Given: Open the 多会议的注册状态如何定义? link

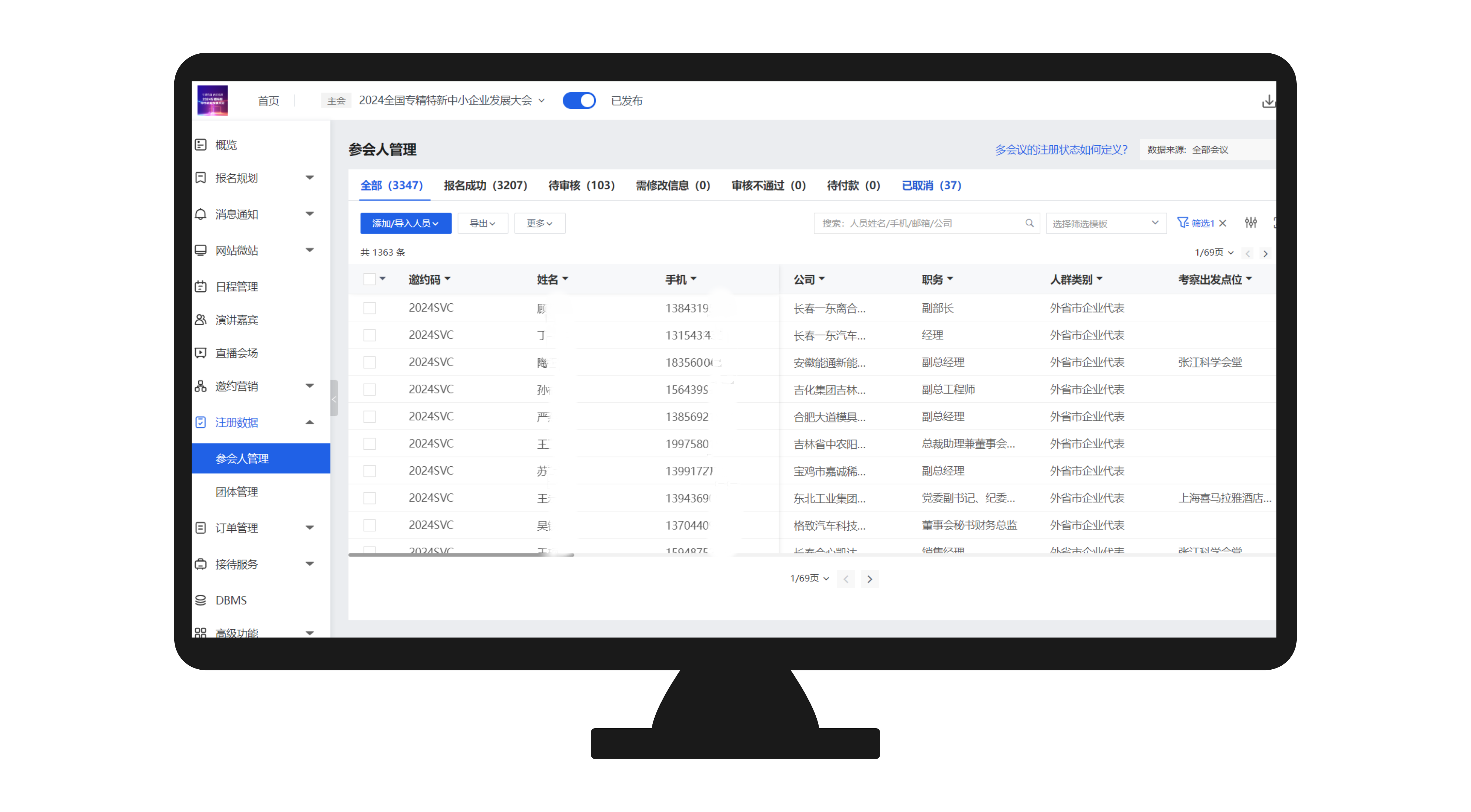Looking at the screenshot, I should [1061, 150].
